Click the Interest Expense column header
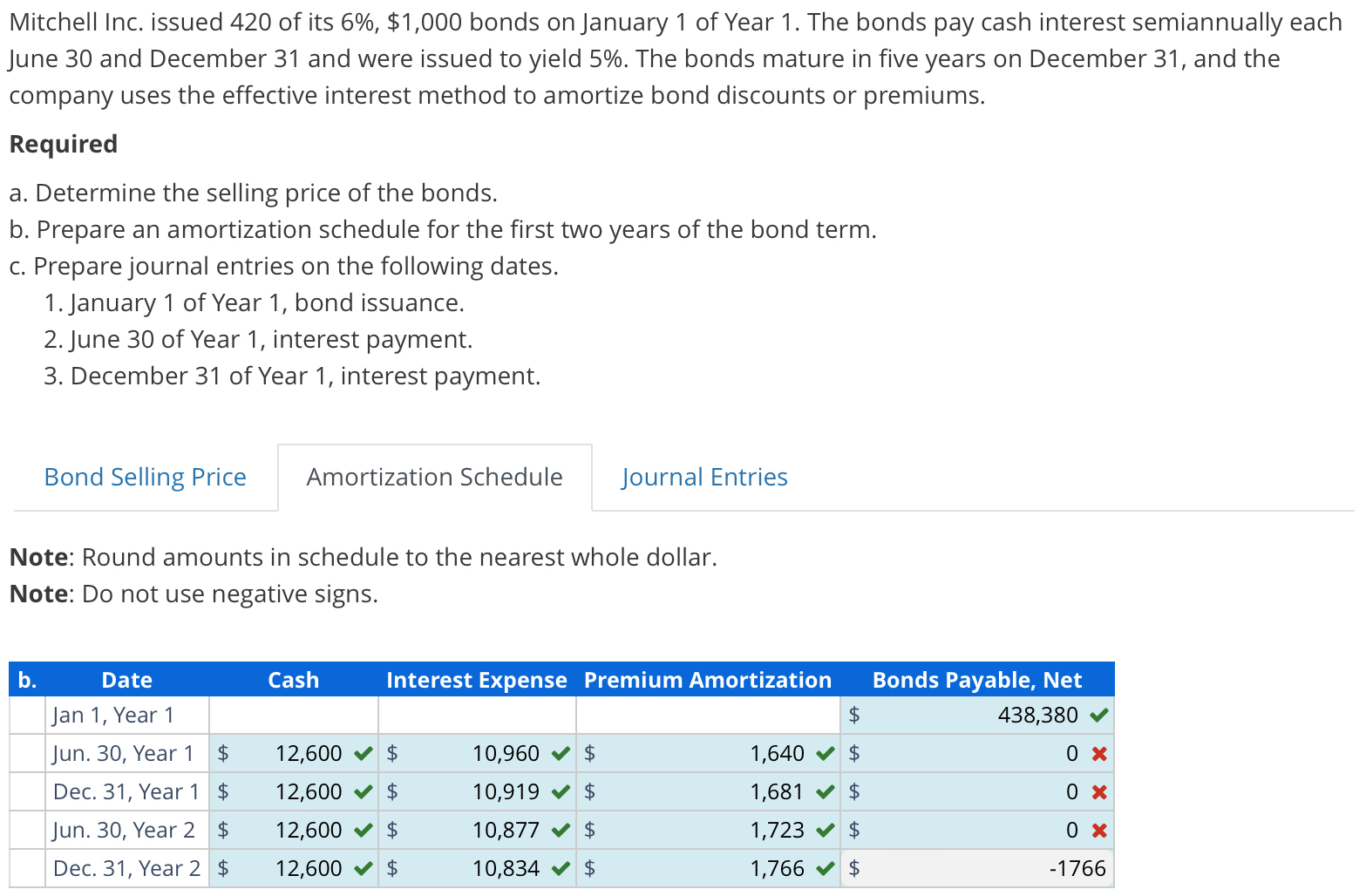 coord(476,680)
